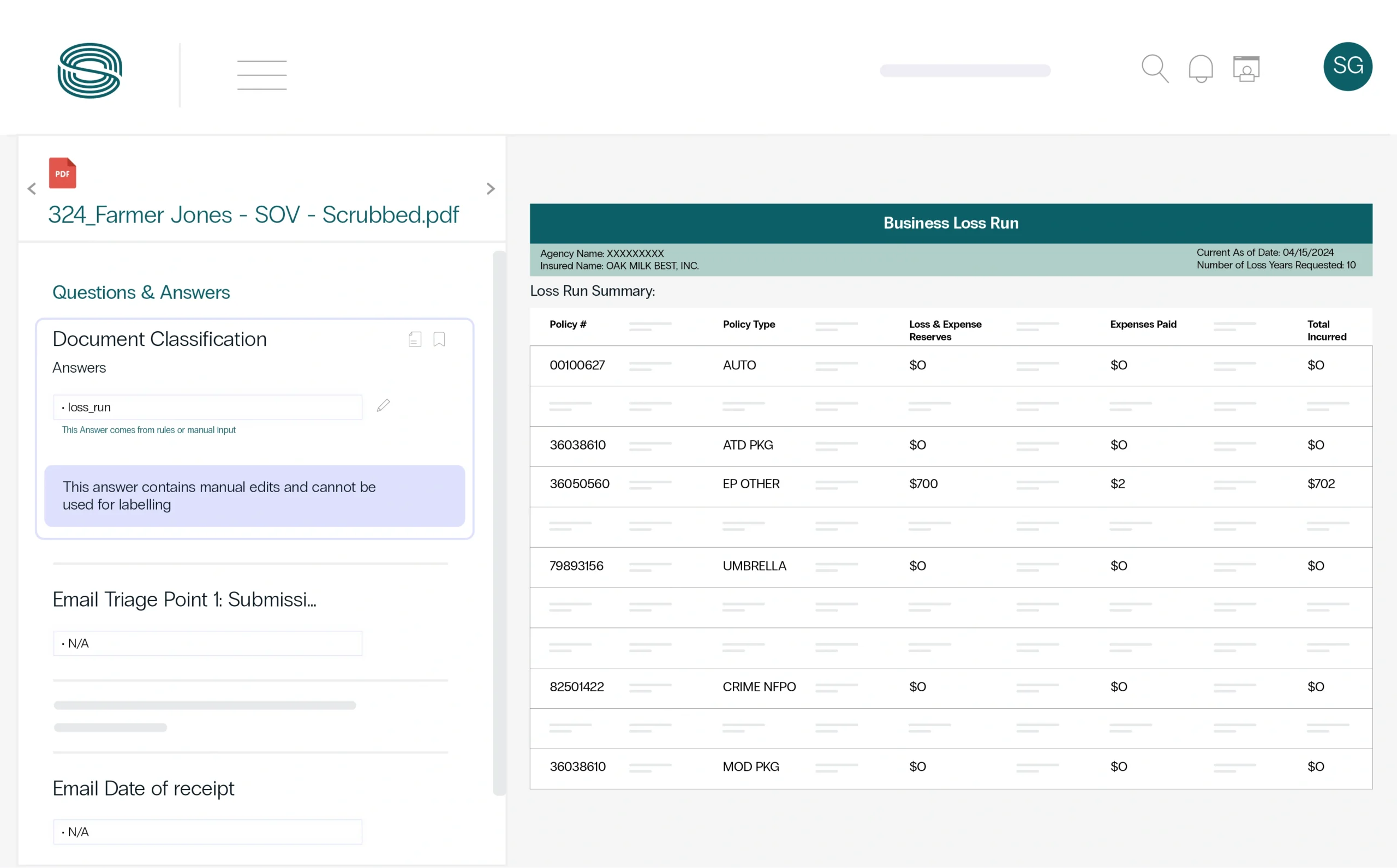Click the Questions panel vertical scrollbar

[x=499, y=523]
